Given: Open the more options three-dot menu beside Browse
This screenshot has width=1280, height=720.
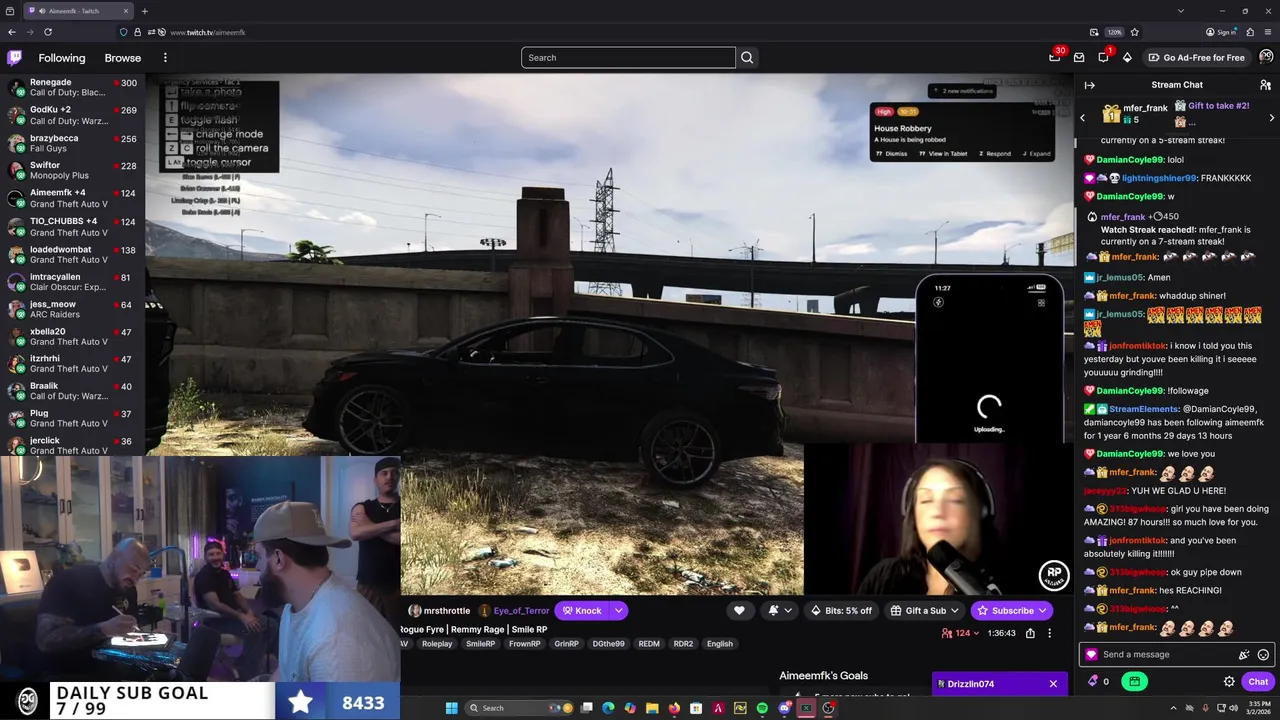Looking at the screenshot, I should tap(165, 58).
